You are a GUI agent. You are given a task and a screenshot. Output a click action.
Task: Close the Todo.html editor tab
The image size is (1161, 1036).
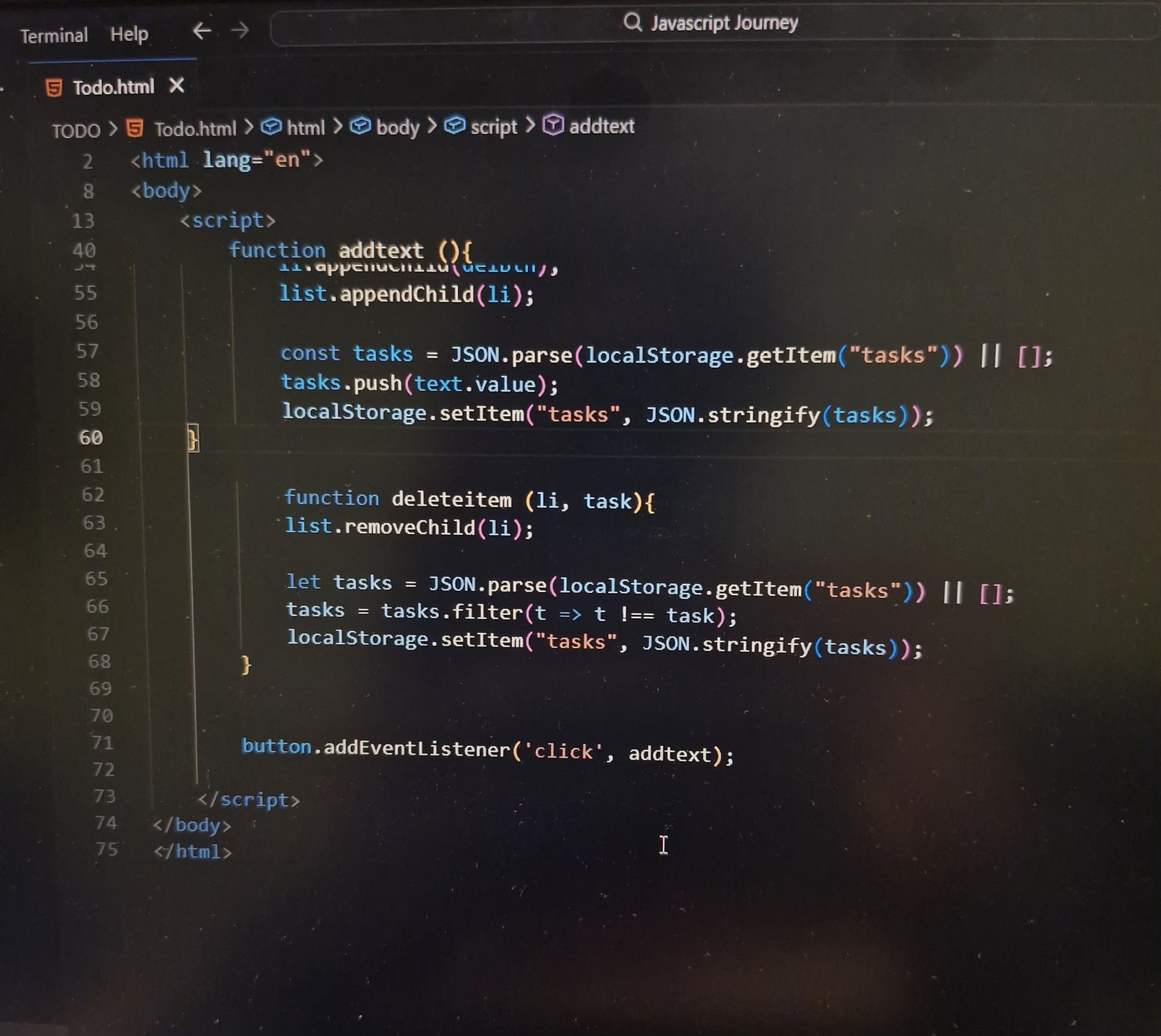[x=176, y=86]
